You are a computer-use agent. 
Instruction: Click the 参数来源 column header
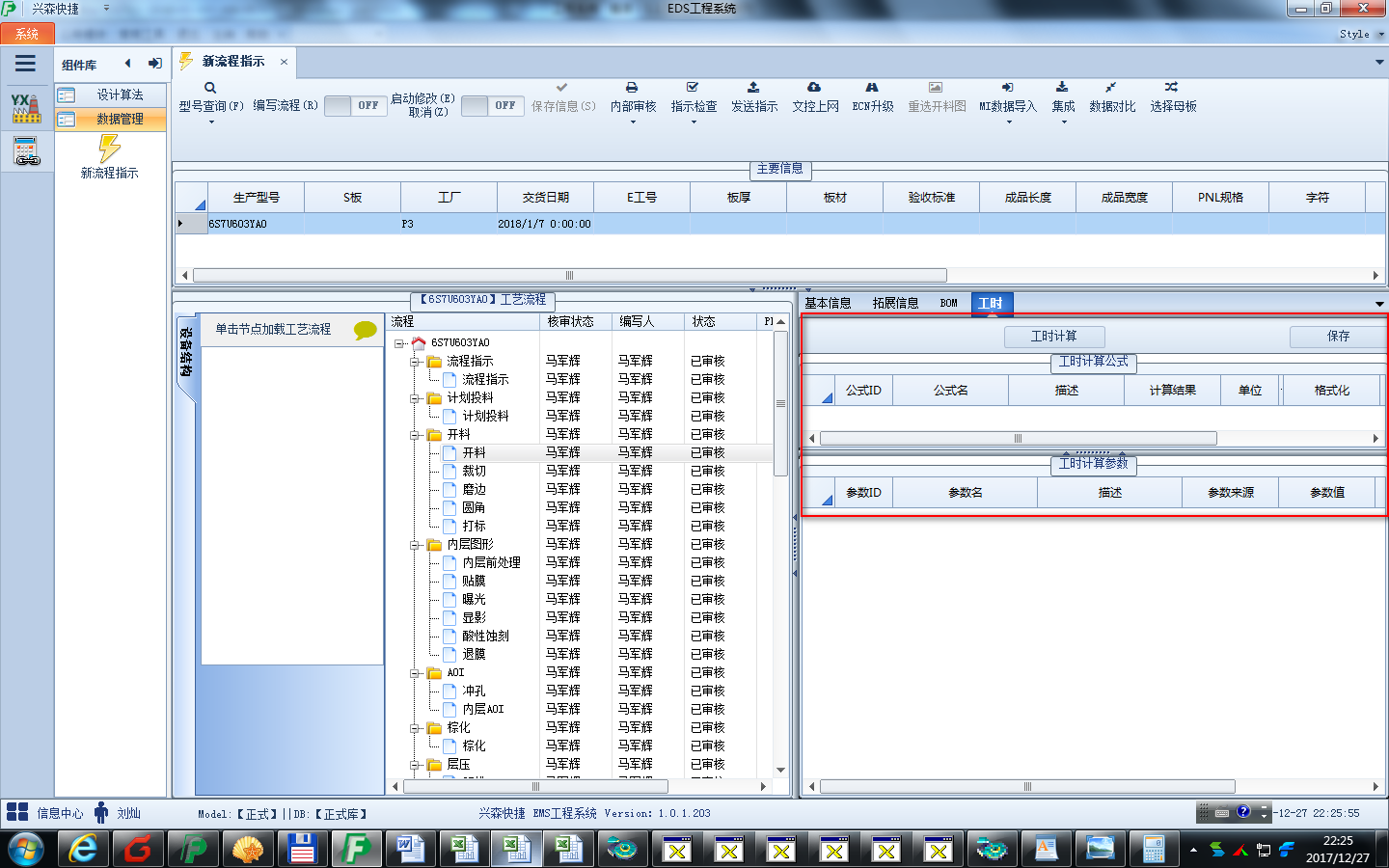click(x=1230, y=493)
